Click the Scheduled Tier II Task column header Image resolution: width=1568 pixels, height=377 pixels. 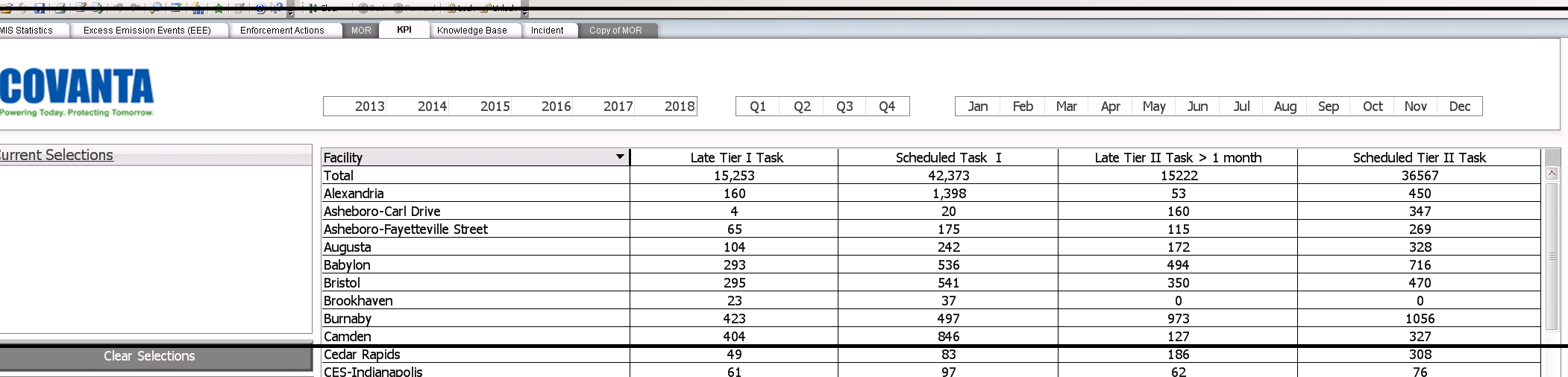(1420, 157)
